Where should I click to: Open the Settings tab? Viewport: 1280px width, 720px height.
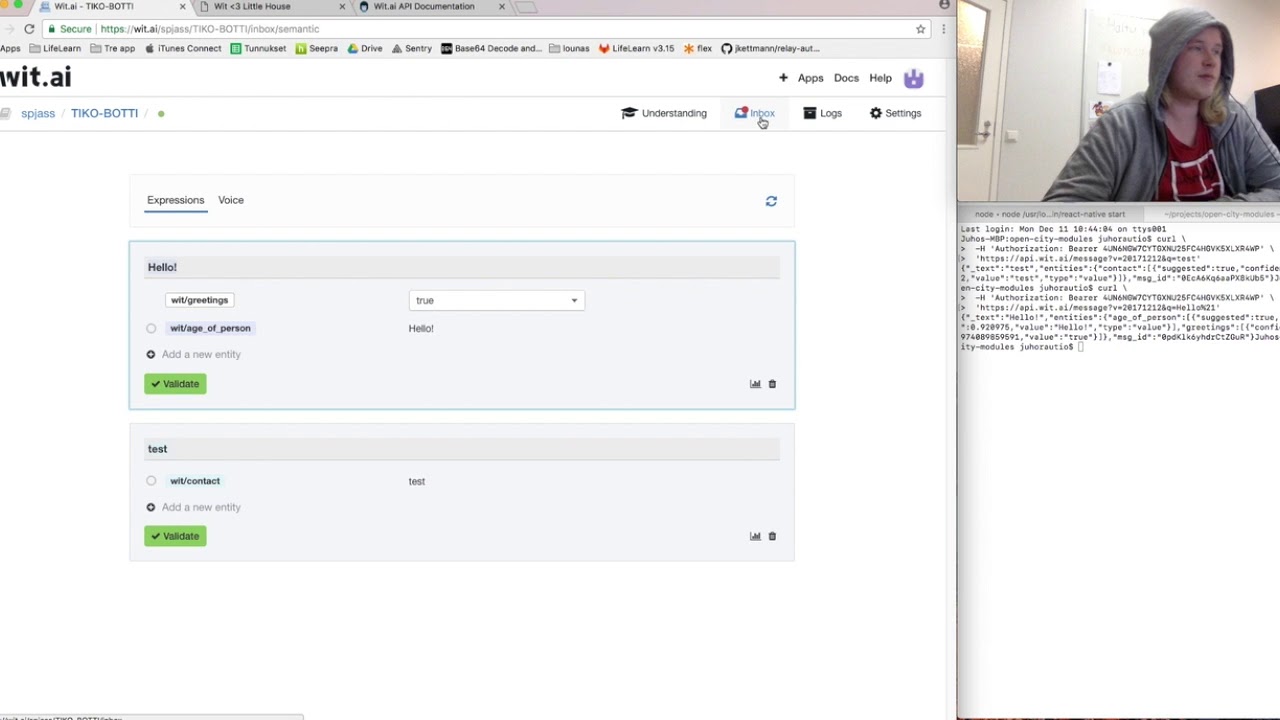pyautogui.click(x=895, y=113)
